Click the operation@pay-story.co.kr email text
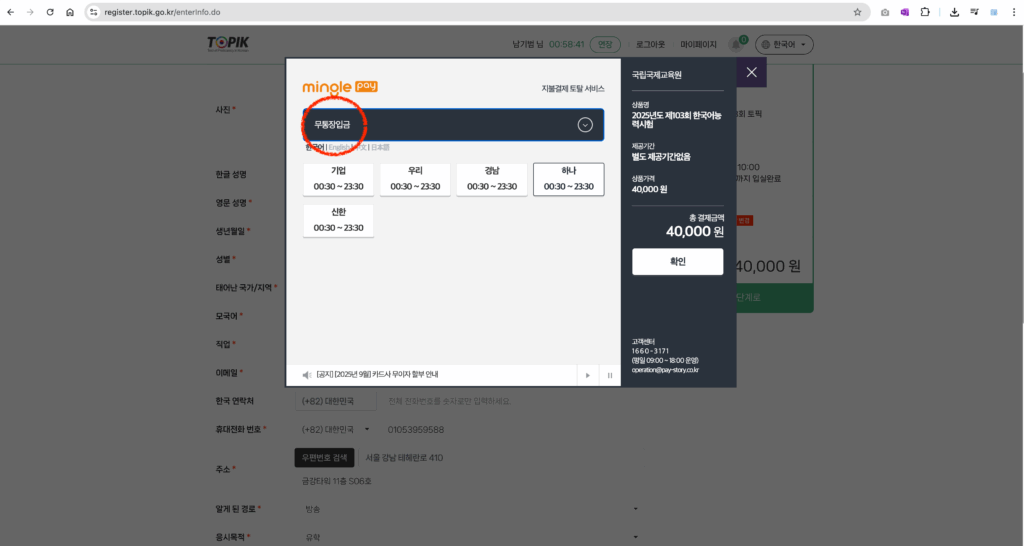Screen dimensions: 1024x546 [x=665, y=370]
